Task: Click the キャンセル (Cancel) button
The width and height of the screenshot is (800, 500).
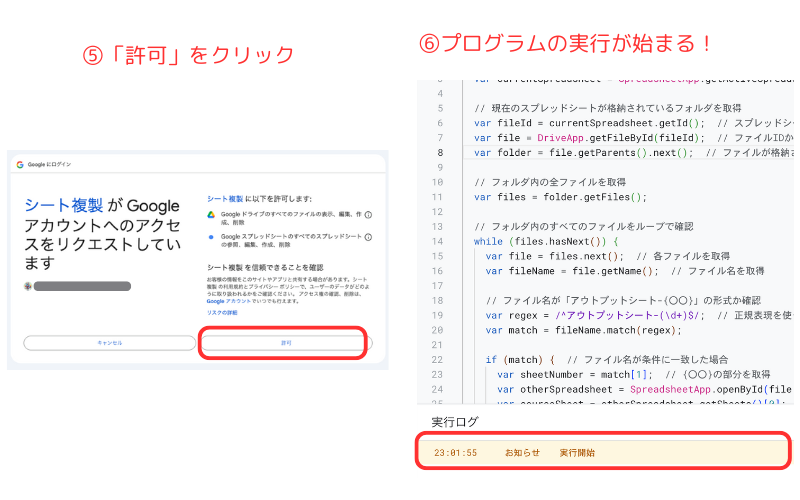Action: click(x=110, y=343)
